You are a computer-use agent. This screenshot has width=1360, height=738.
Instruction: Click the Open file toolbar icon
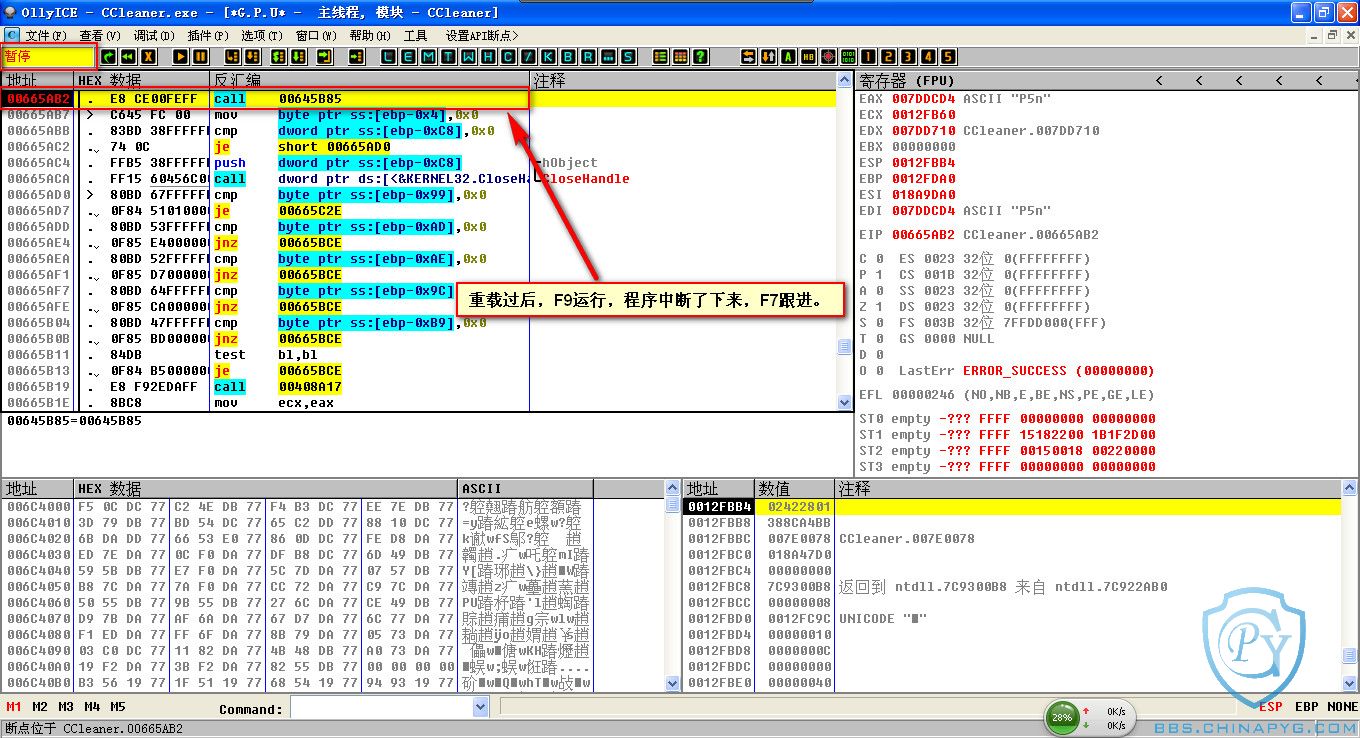pyautogui.click(x=108, y=57)
